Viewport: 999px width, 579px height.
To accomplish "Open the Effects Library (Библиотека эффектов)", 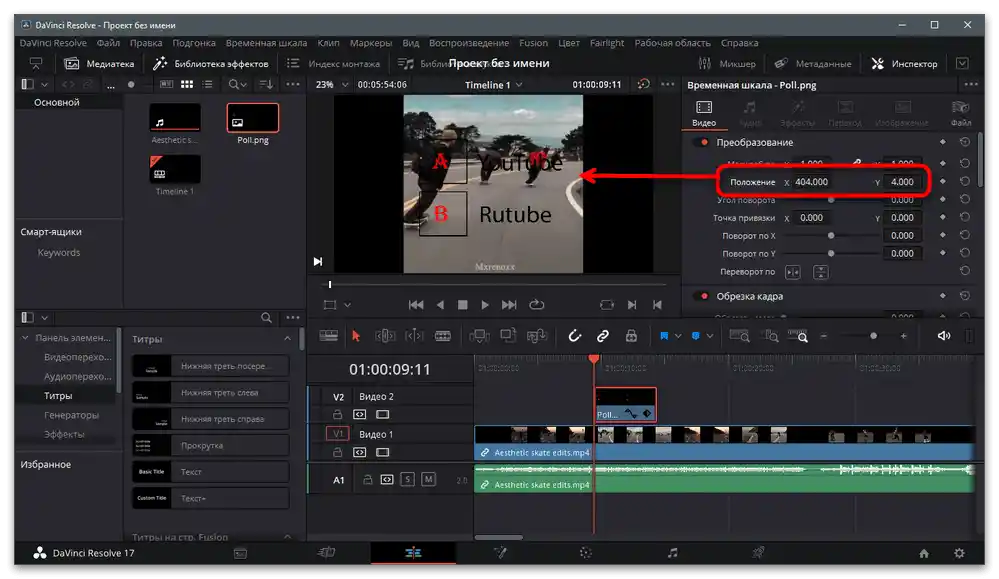I will pyautogui.click(x=211, y=64).
